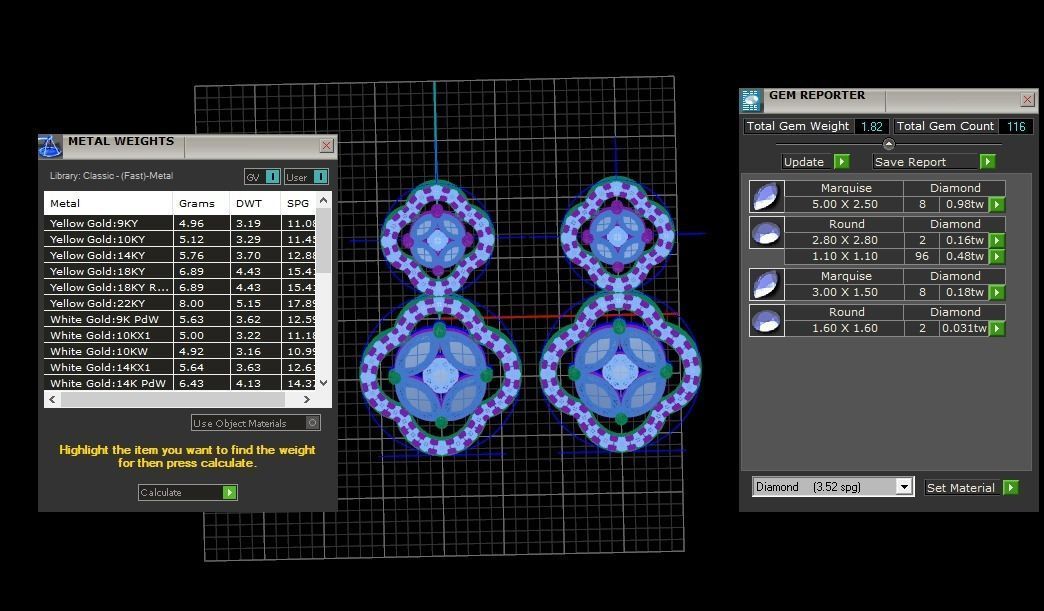This screenshot has width=1044, height=611.
Task: Click the 1.60 X 1.60 round gem thumbnail
Action: [766, 320]
